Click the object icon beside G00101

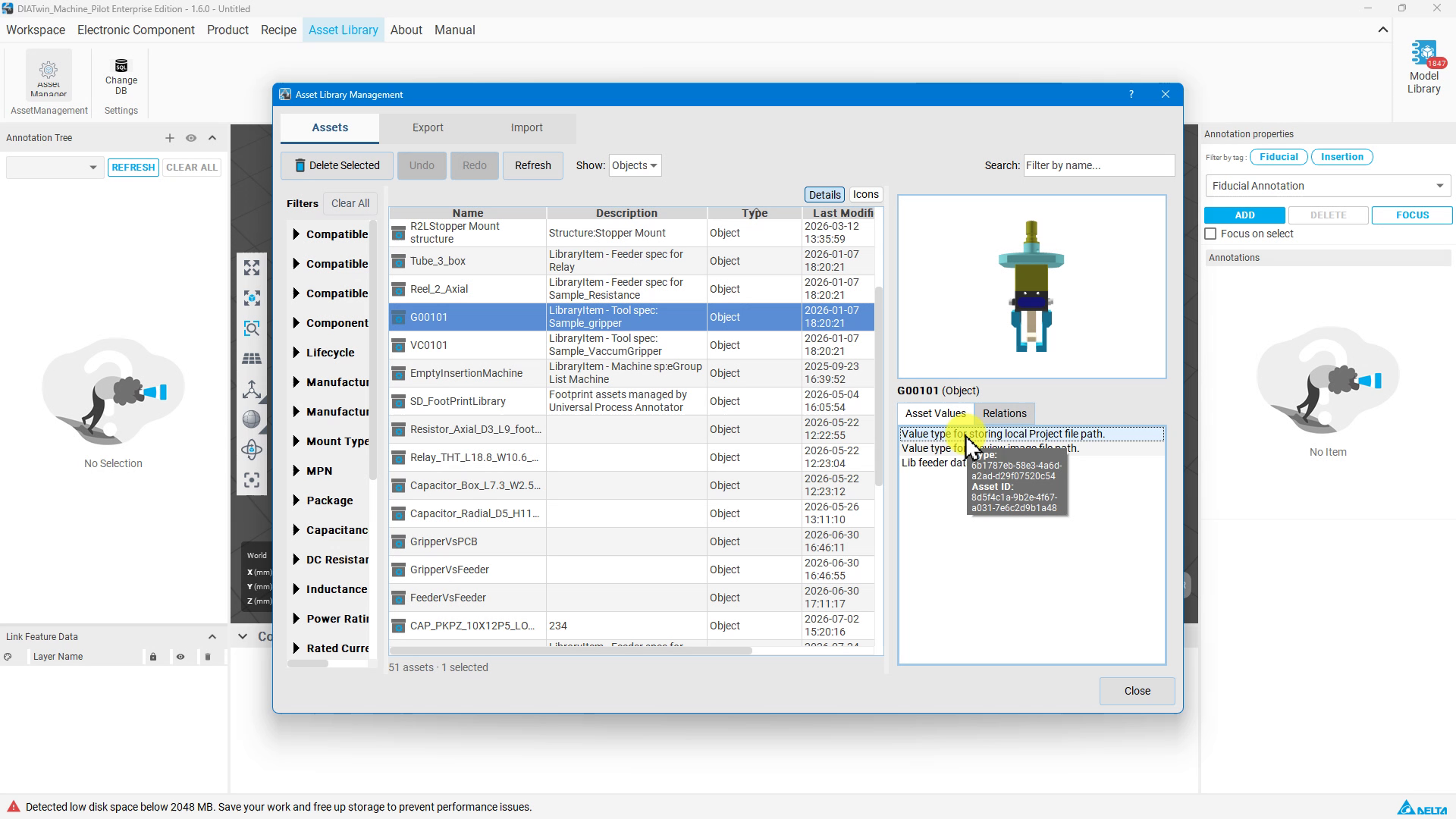coord(398,317)
